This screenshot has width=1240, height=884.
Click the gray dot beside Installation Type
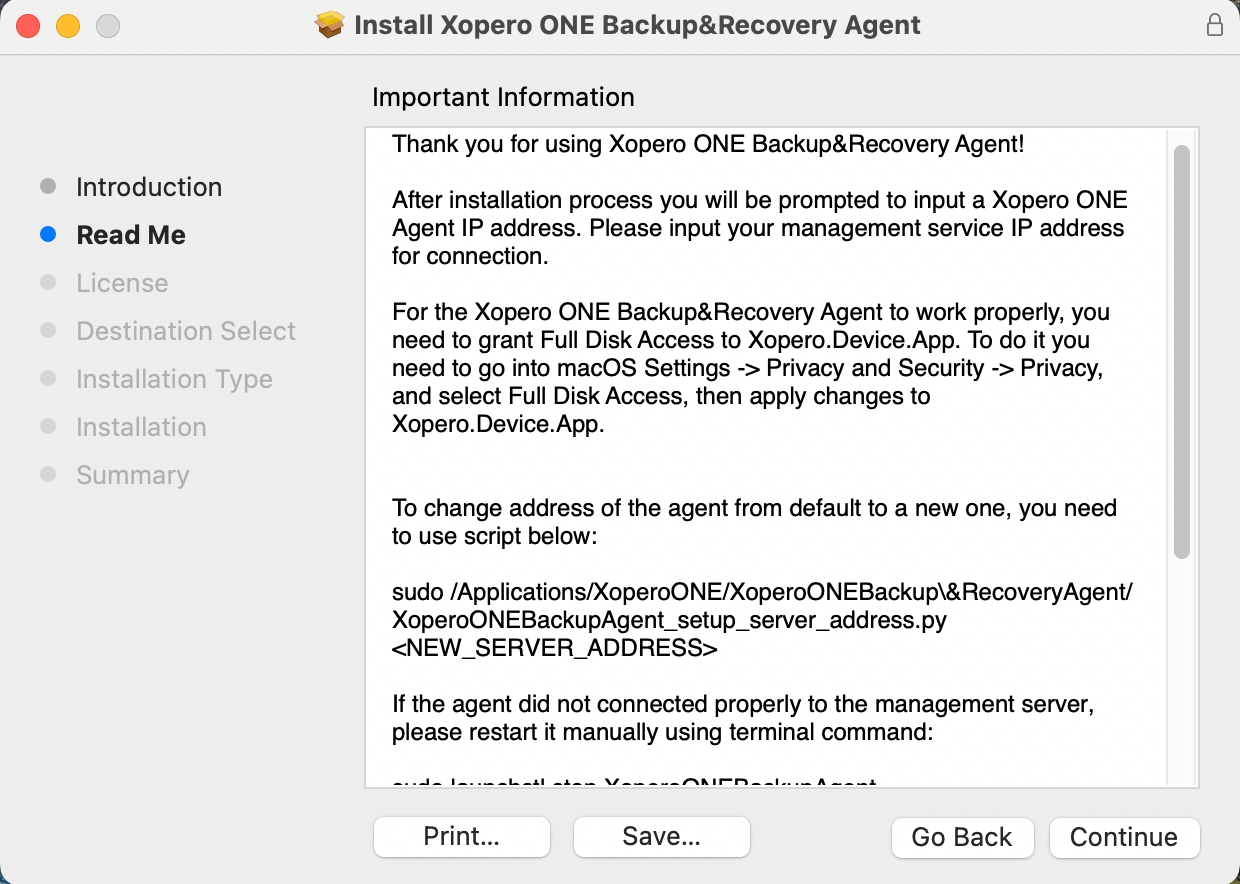pos(50,378)
